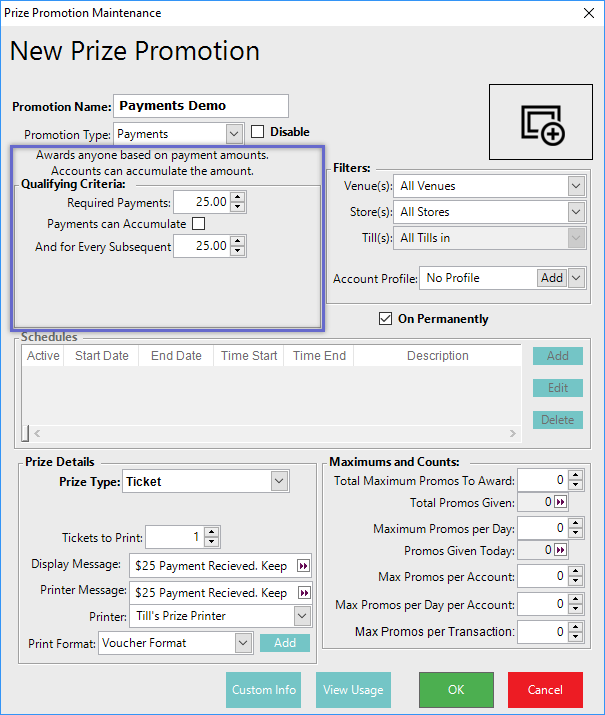Click the Promotion Name text field
Viewport: 605px width, 715px height.
coord(201,106)
